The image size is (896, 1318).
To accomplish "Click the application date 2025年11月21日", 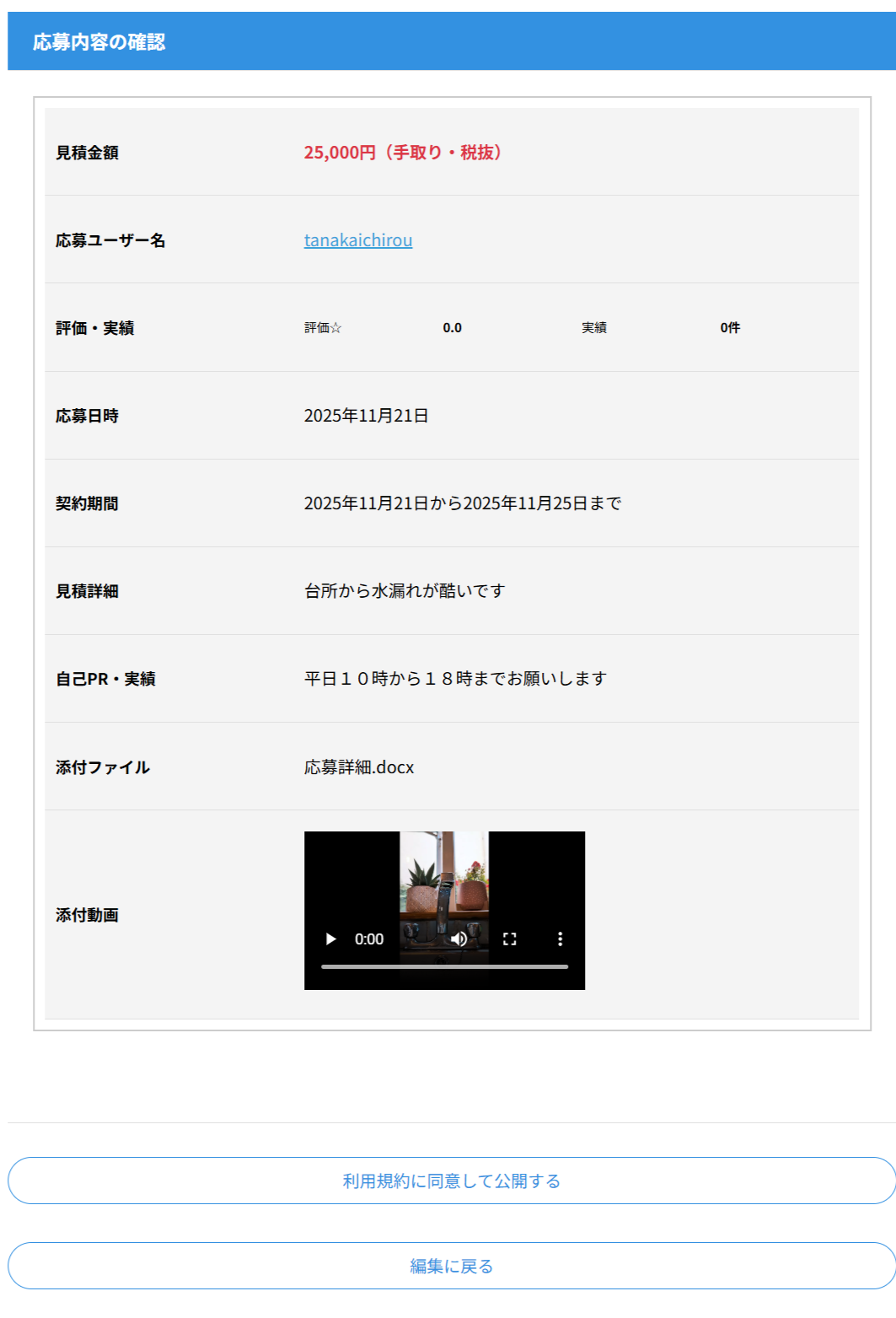I will point(366,416).
